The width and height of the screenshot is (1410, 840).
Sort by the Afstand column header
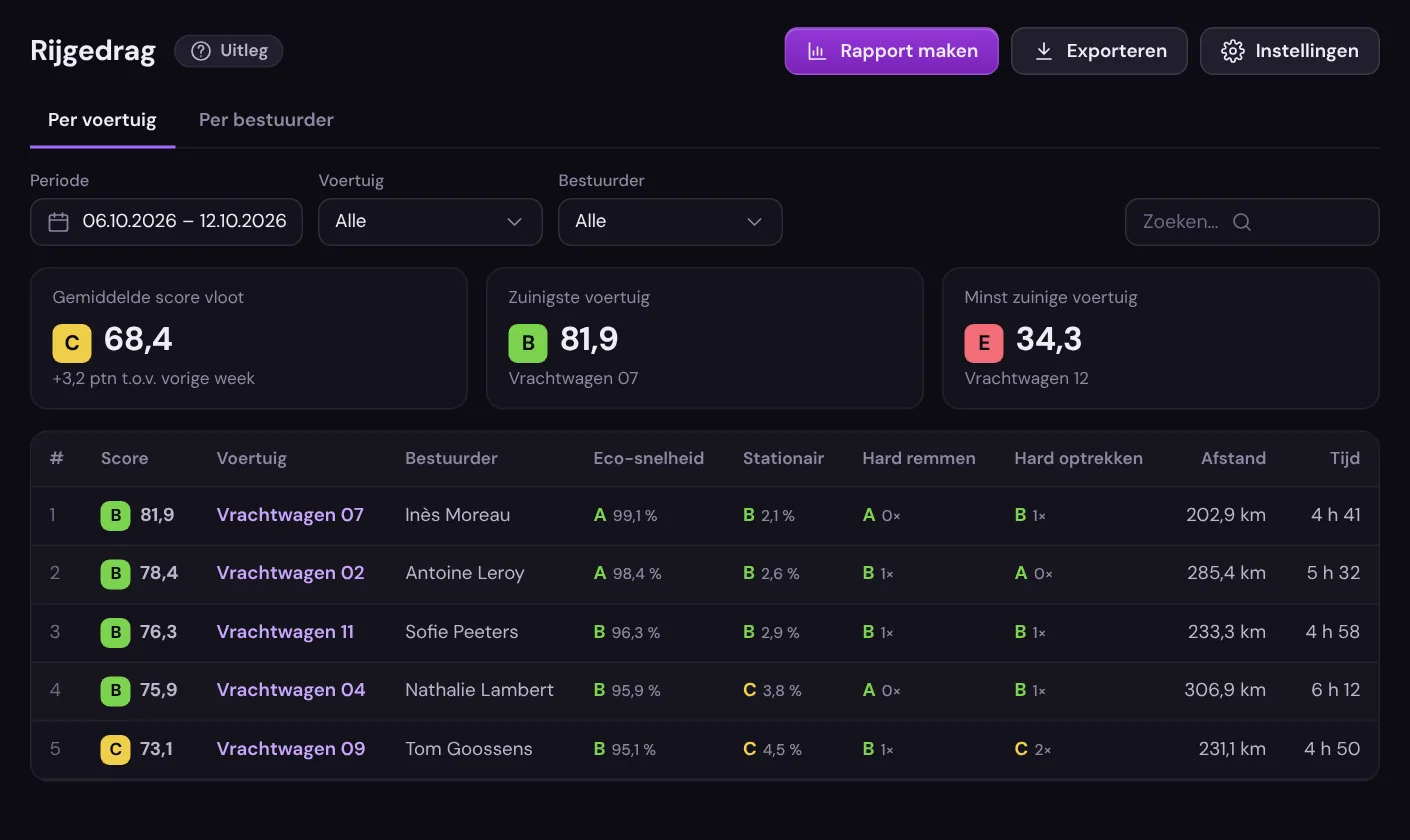pos(1233,459)
